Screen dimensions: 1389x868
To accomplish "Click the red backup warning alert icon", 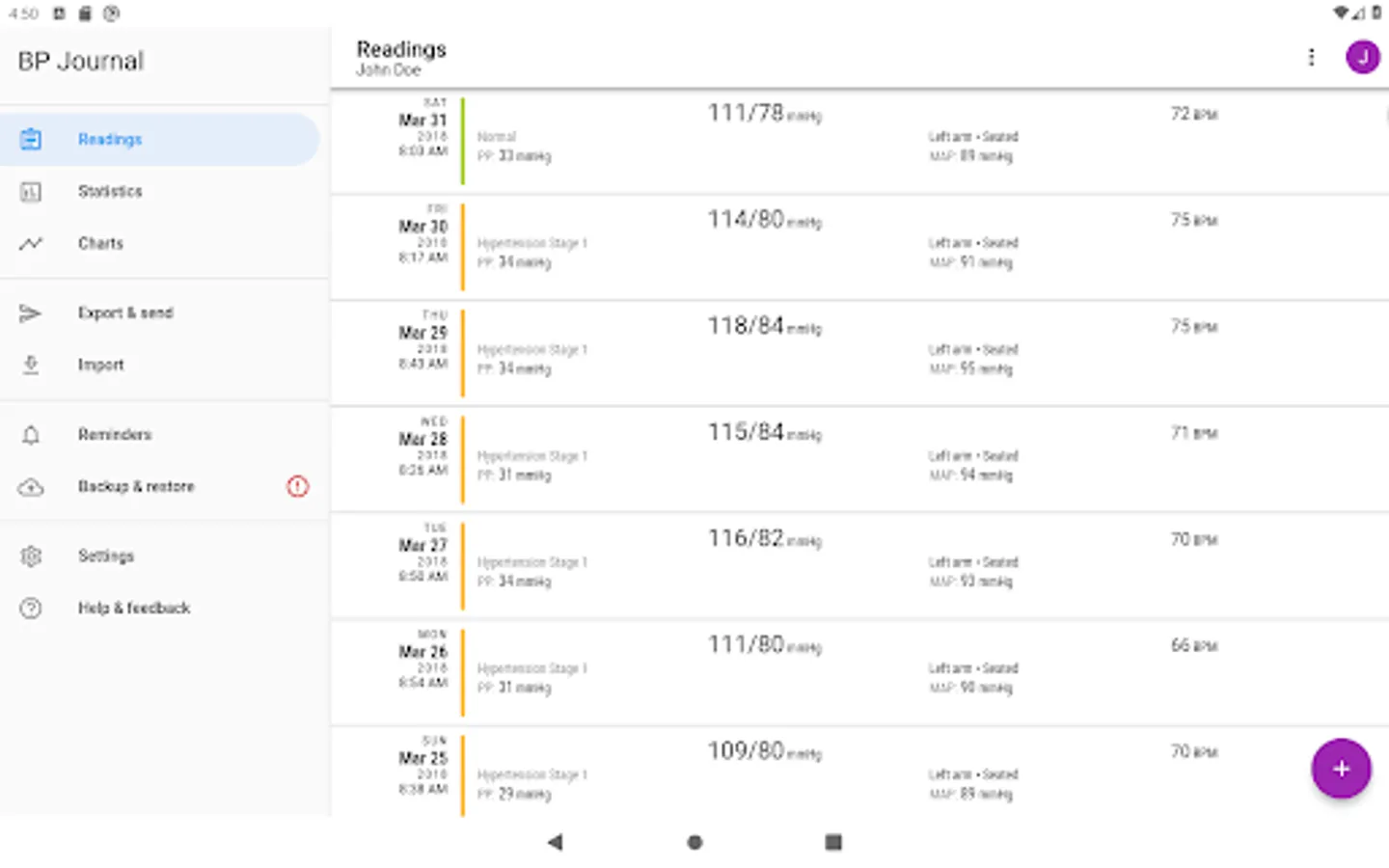I will click(x=298, y=487).
